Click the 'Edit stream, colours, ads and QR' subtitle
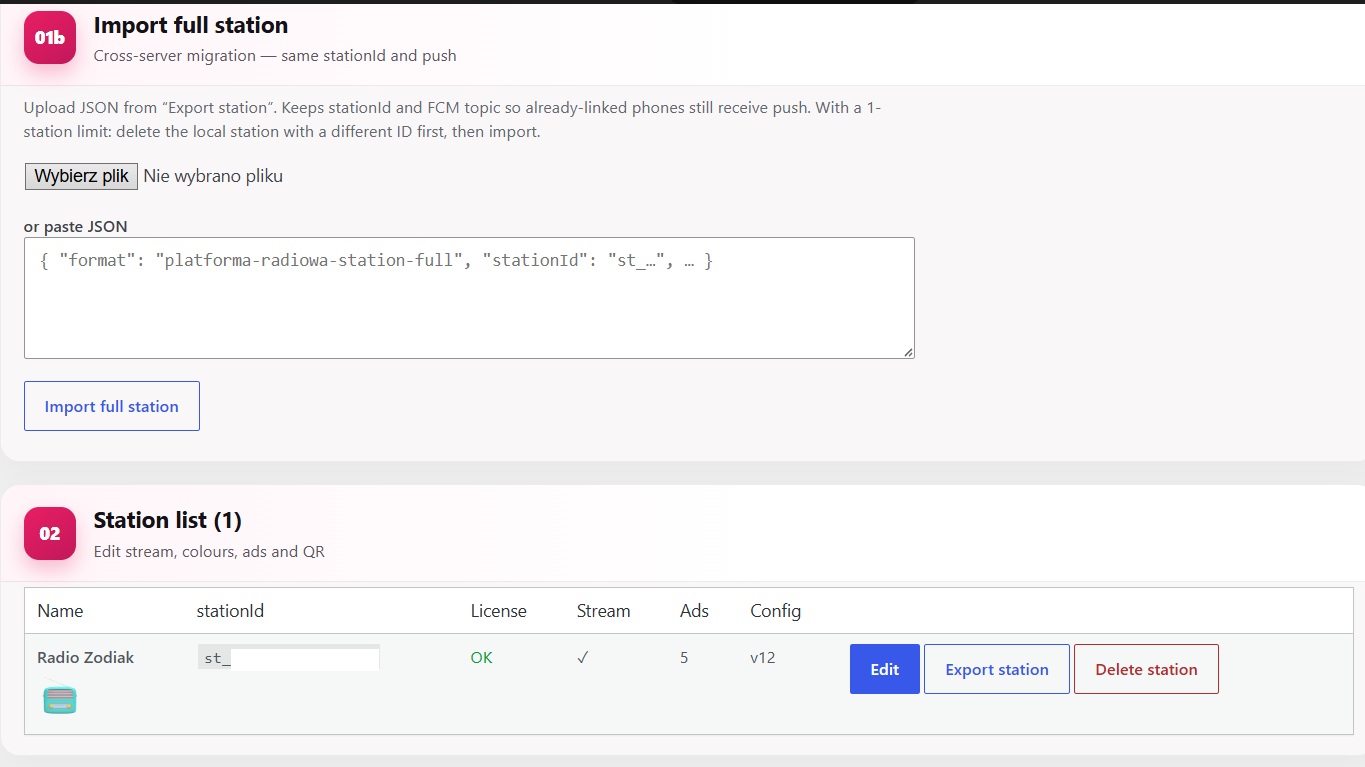The image size is (1365, 767). click(209, 551)
